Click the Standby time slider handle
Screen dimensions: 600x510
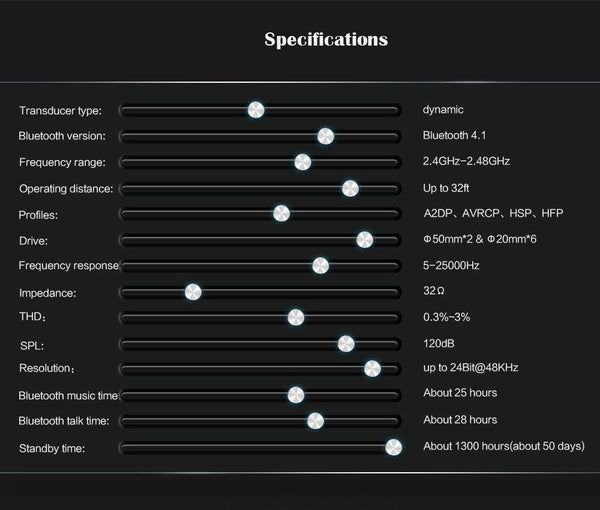[x=393, y=447]
